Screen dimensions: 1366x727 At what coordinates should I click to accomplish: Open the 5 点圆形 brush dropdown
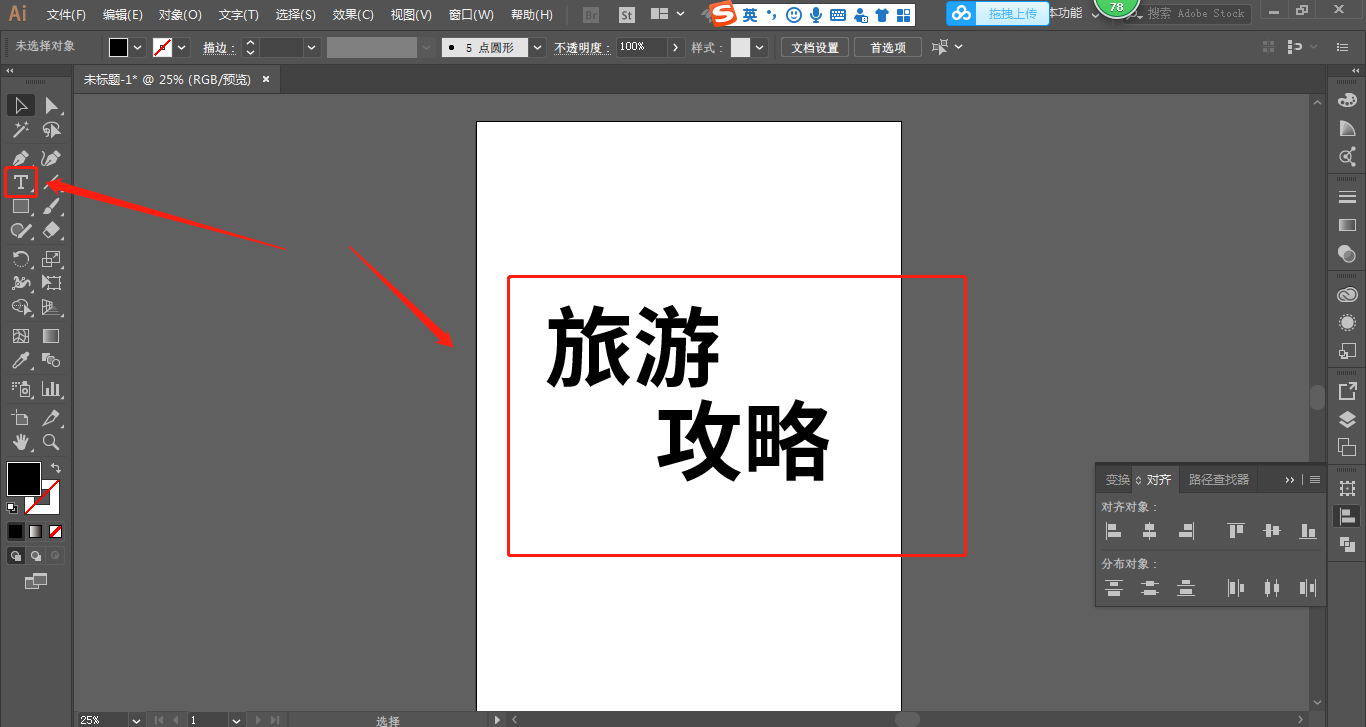click(538, 47)
